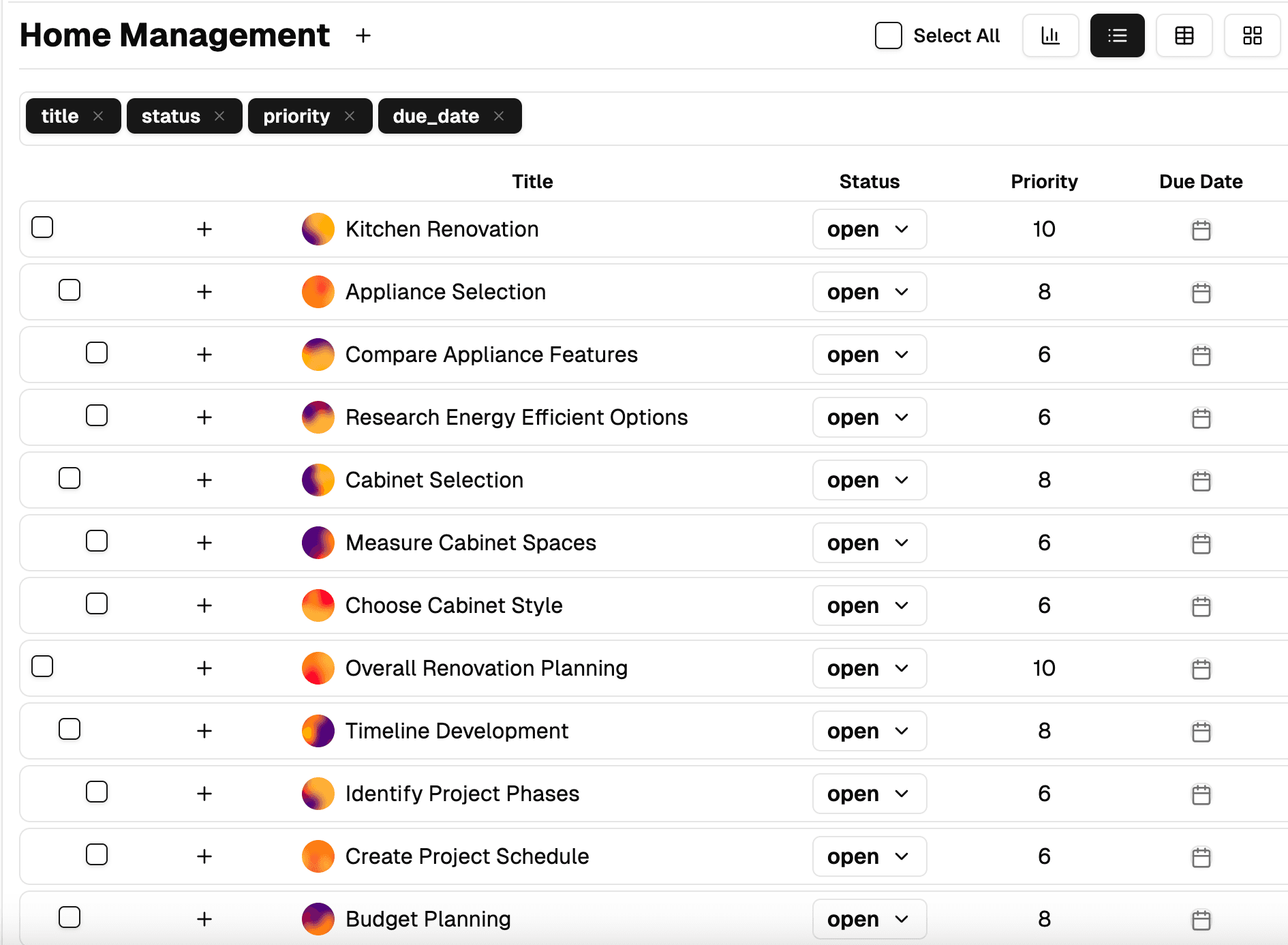Remove the priority column tag

[350, 116]
